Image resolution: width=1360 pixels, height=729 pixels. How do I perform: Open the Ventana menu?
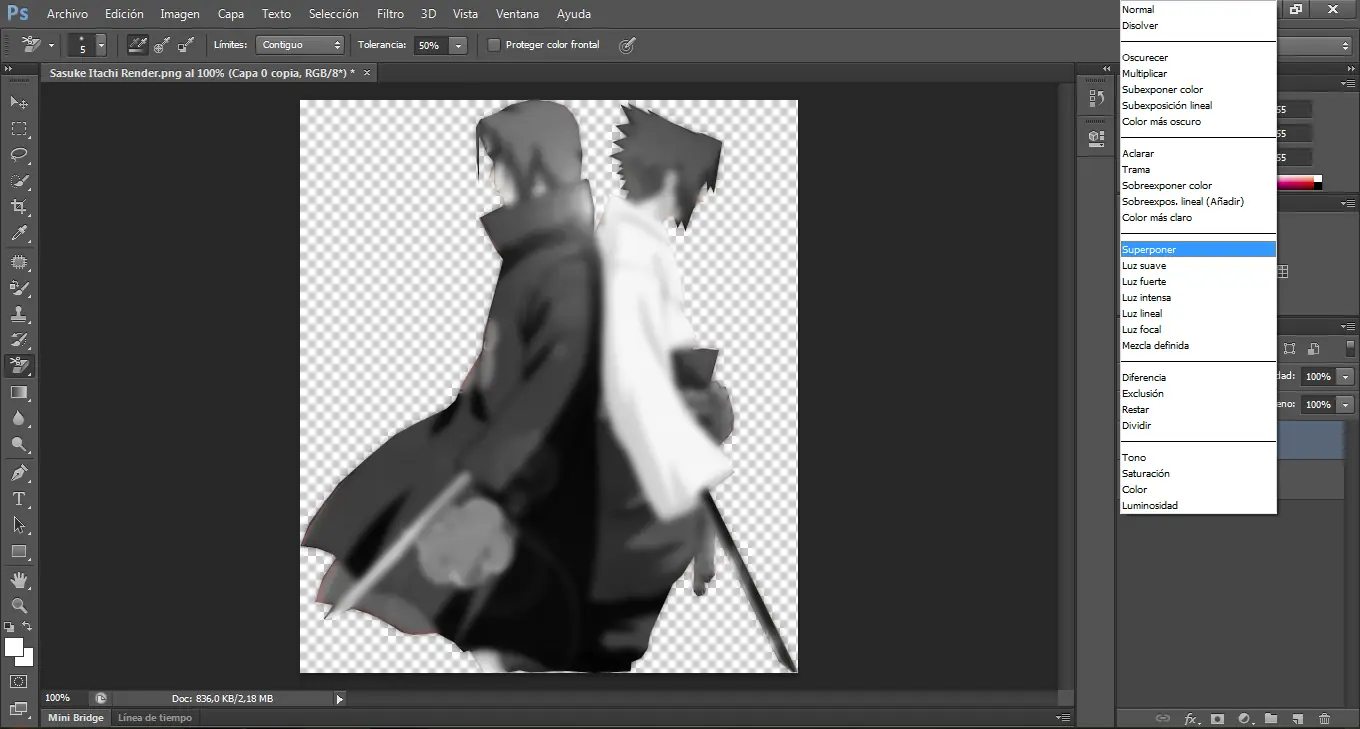coord(517,14)
